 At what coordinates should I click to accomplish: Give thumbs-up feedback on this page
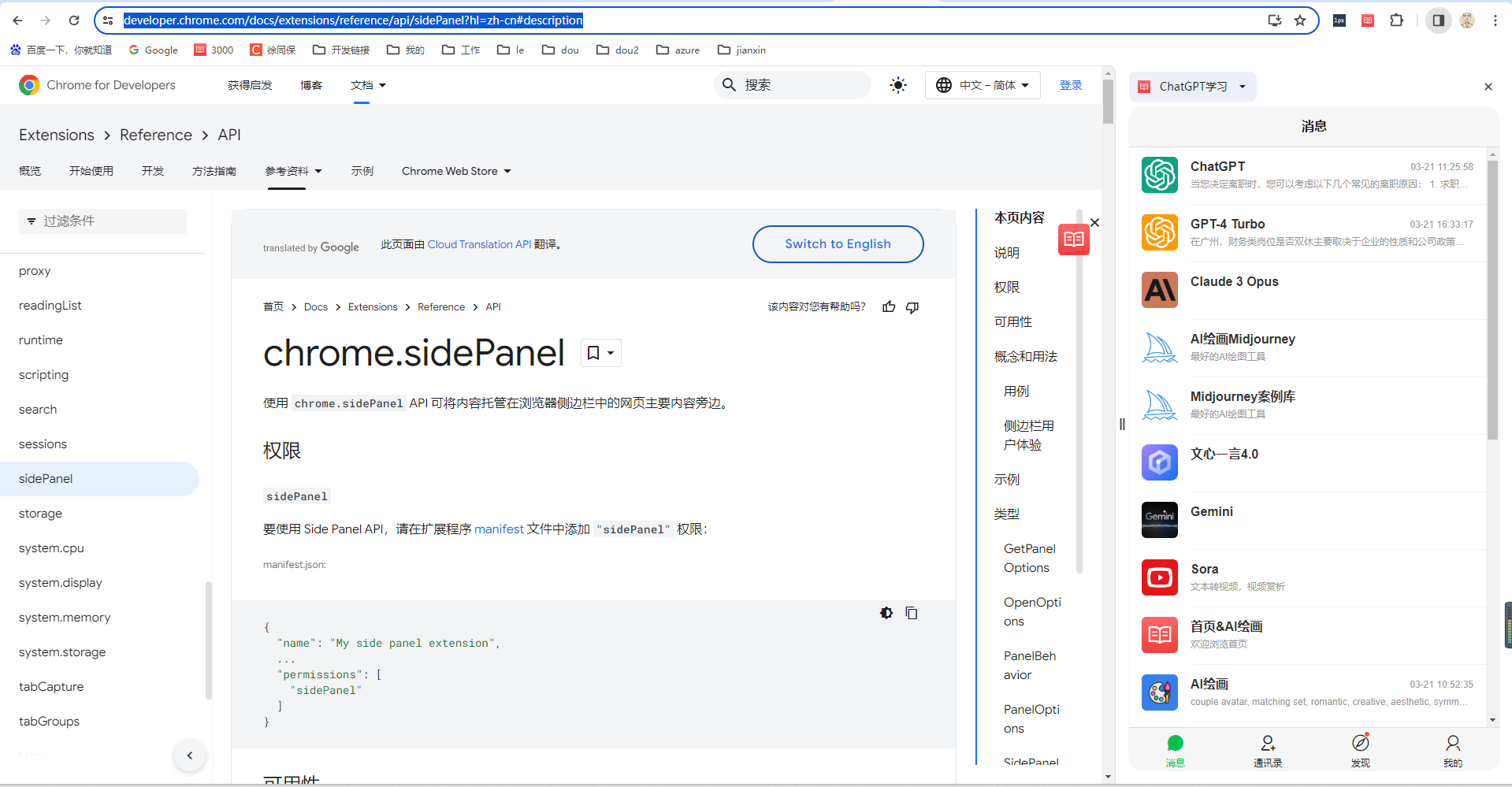tap(889, 306)
